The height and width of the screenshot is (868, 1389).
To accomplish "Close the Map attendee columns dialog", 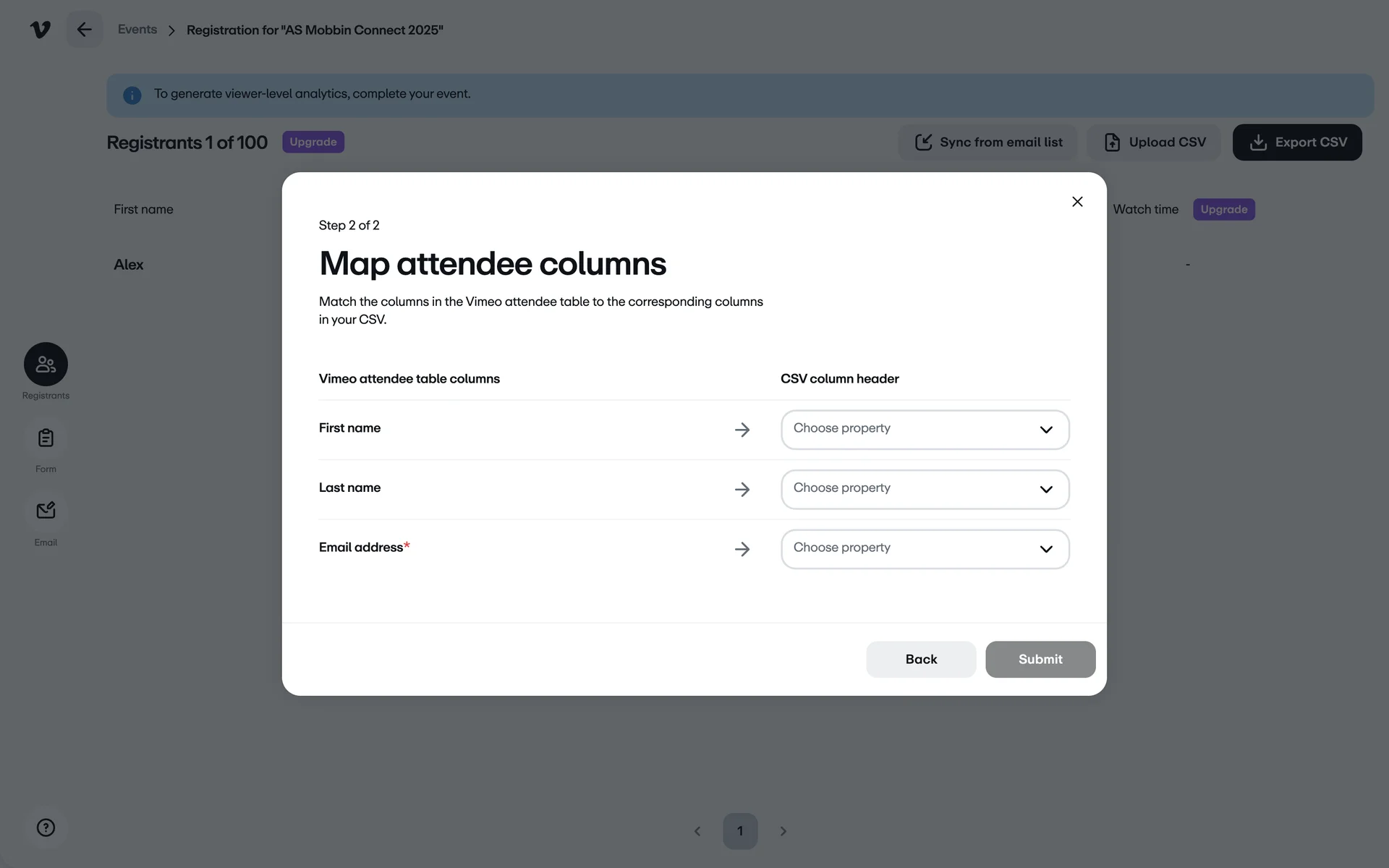I will [1077, 202].
